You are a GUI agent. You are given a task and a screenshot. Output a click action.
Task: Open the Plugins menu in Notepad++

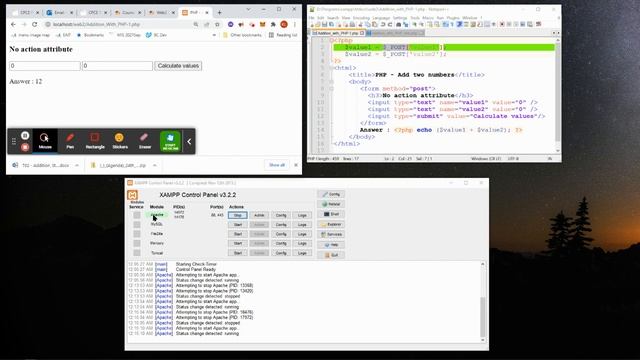(453, 18)
